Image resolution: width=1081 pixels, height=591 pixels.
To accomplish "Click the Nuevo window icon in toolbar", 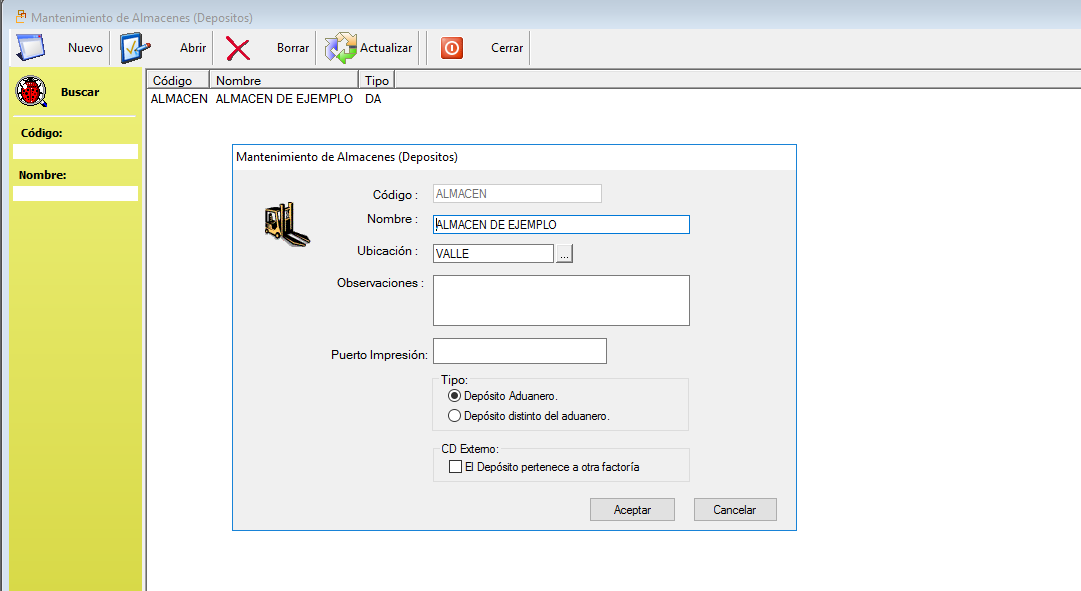I will click(29, 48).
